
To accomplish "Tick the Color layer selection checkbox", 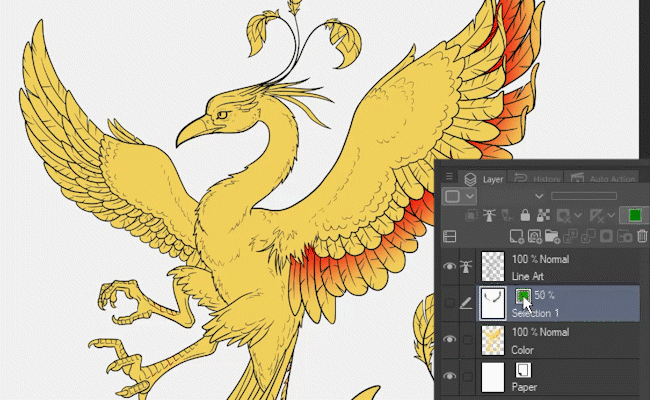I will click(x=467, y=340).
